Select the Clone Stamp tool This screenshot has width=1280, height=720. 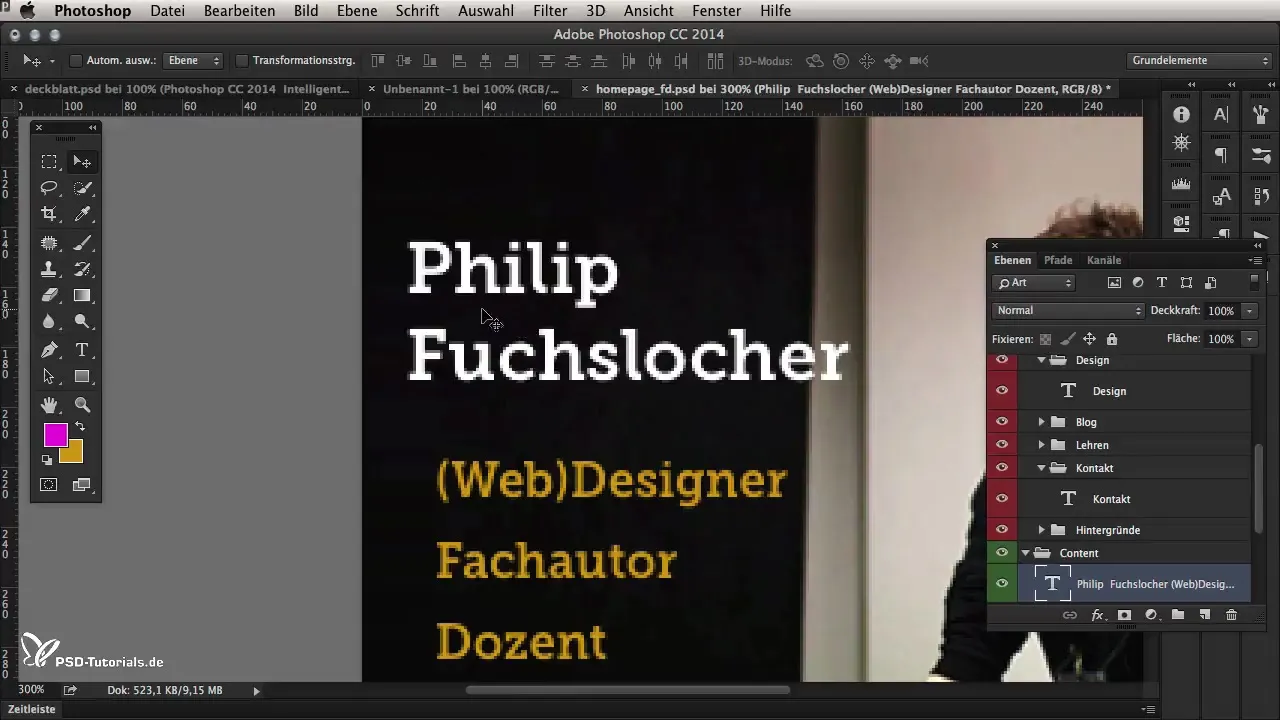[49, 269]
